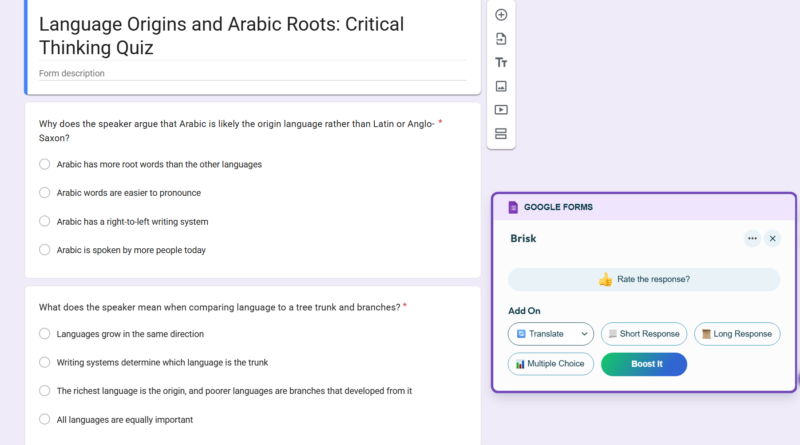Click the Add section icon
This screenshot has width=800, height=445.
tap(501, 134)
